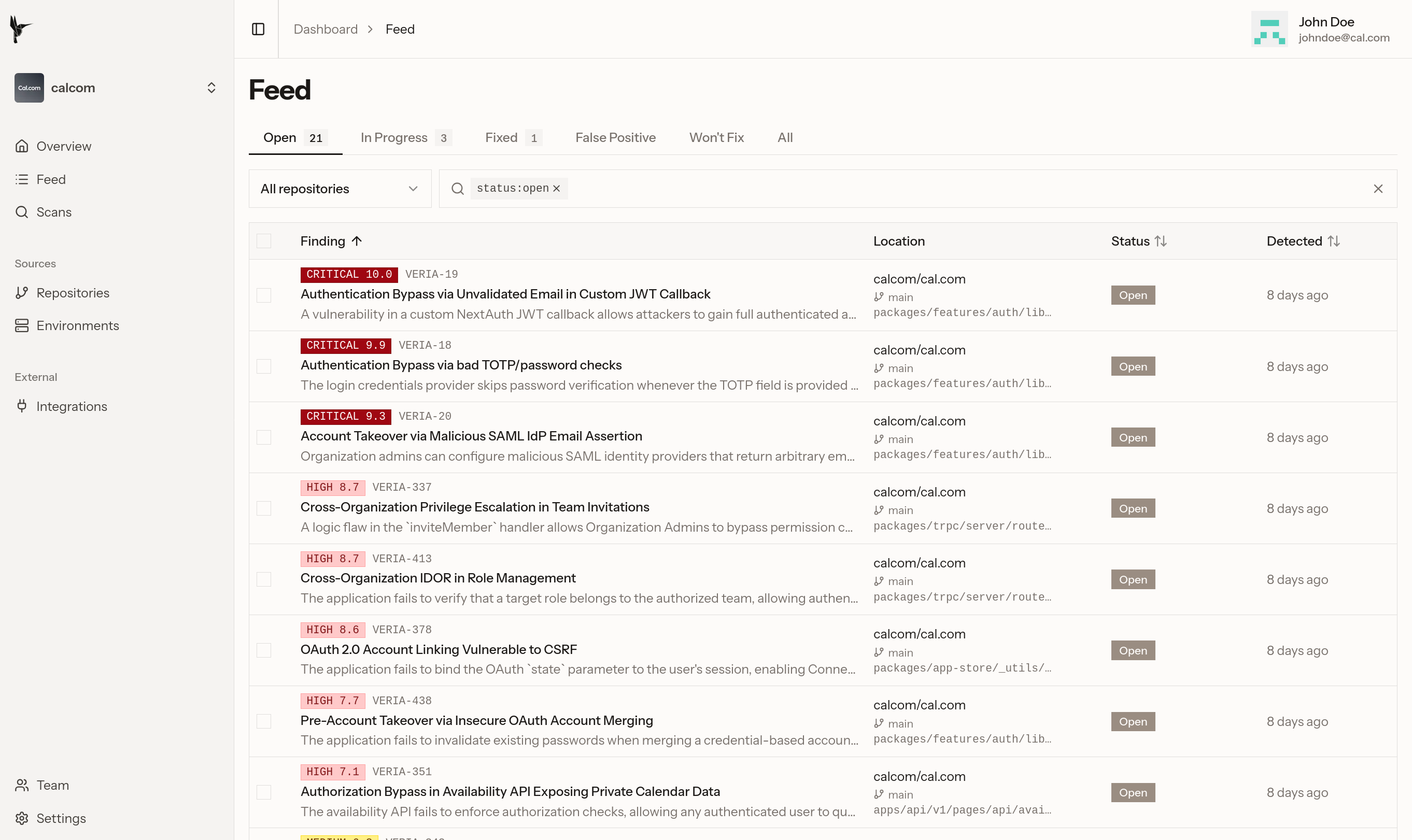Toggle the sidebar panel icon
This screenshot has width=1412, height=840.
[258, 29]
